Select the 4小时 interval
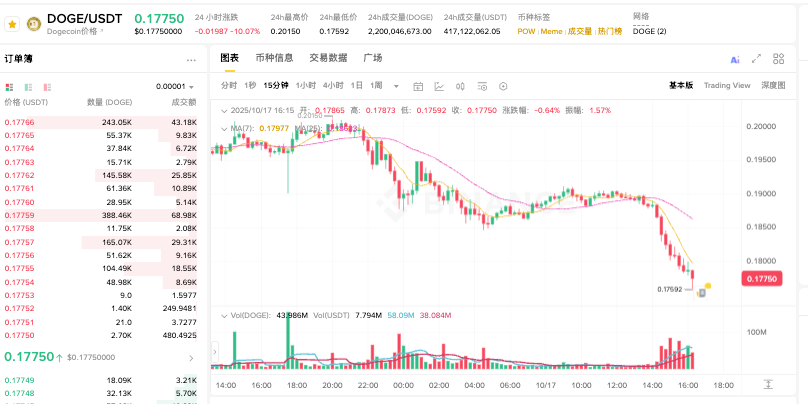Viewport: 808px width, 404px height. pos(333,86)
